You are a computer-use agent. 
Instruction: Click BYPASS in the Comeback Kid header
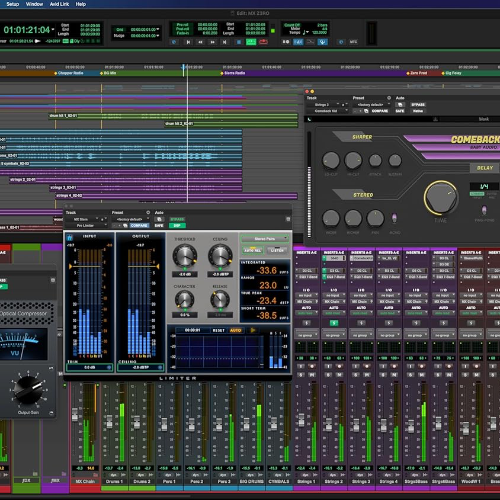(418, 105)
